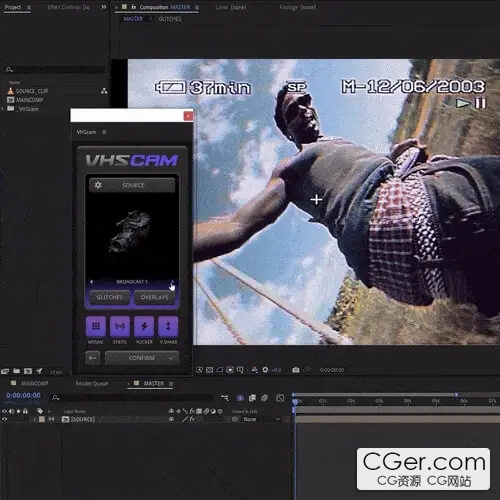Viewport: 500px width, 500px height.
Task: Select the Composition MASTER viewer tab
Action: click(x=165, y=7)
